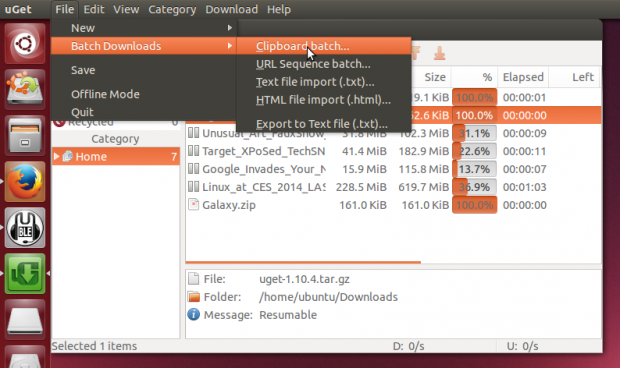Click the Galaxy.zip file icon
The image size is (620, 368).
193,204
